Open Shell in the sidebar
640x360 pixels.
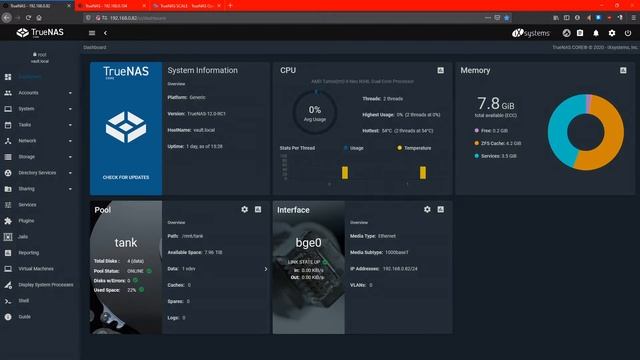(x=40, y=300)
